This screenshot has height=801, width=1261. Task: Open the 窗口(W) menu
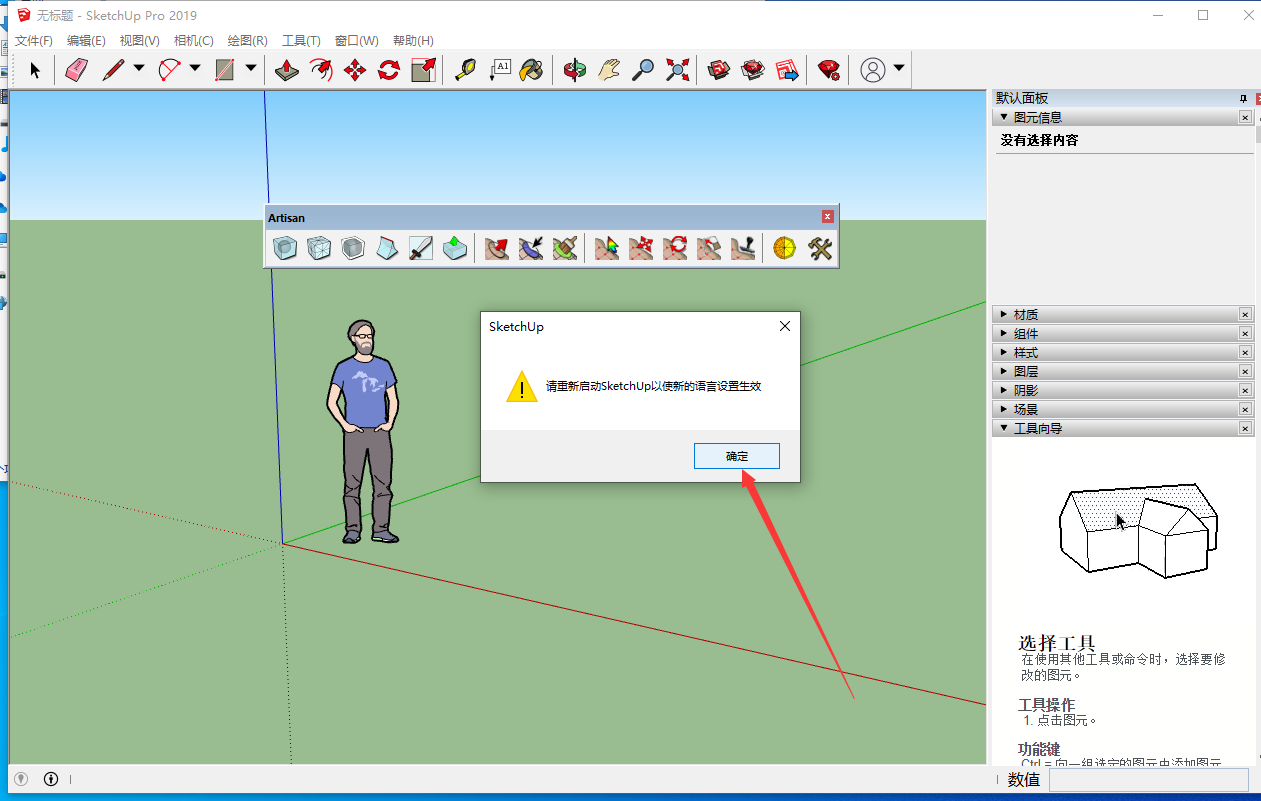click(356, 41)
